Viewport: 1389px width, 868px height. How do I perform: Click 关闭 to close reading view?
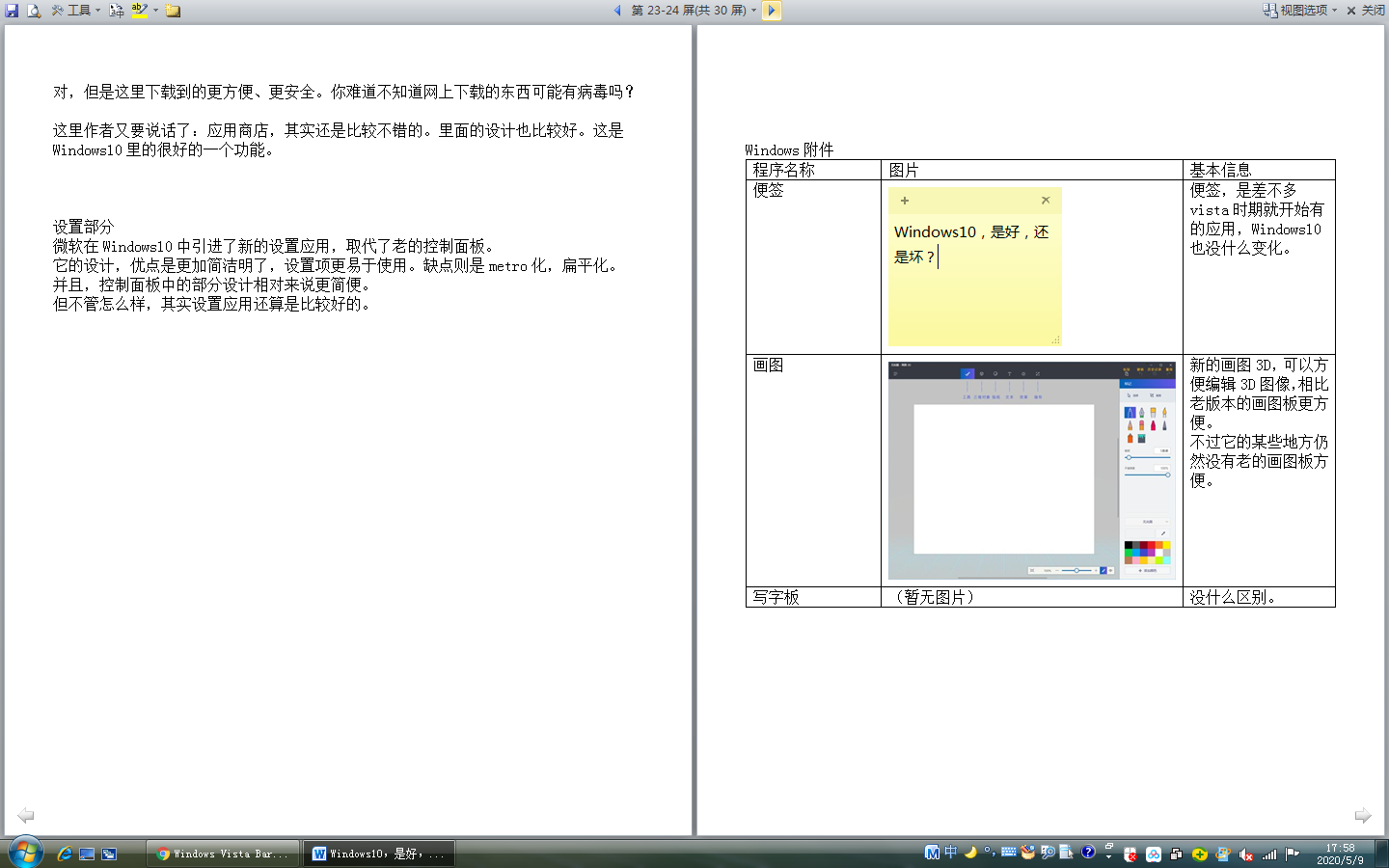[x=1366, y=11]
